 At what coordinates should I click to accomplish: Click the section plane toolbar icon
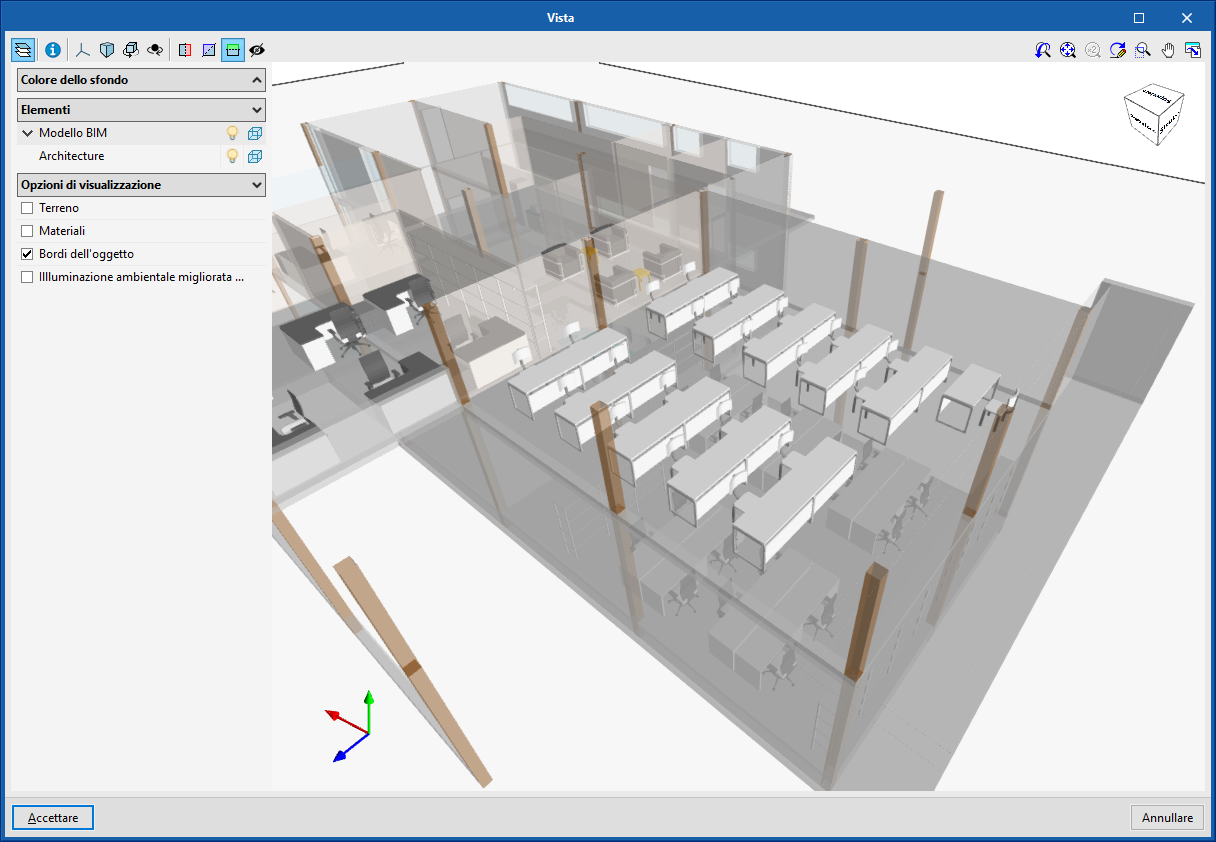tap(184, 49)
